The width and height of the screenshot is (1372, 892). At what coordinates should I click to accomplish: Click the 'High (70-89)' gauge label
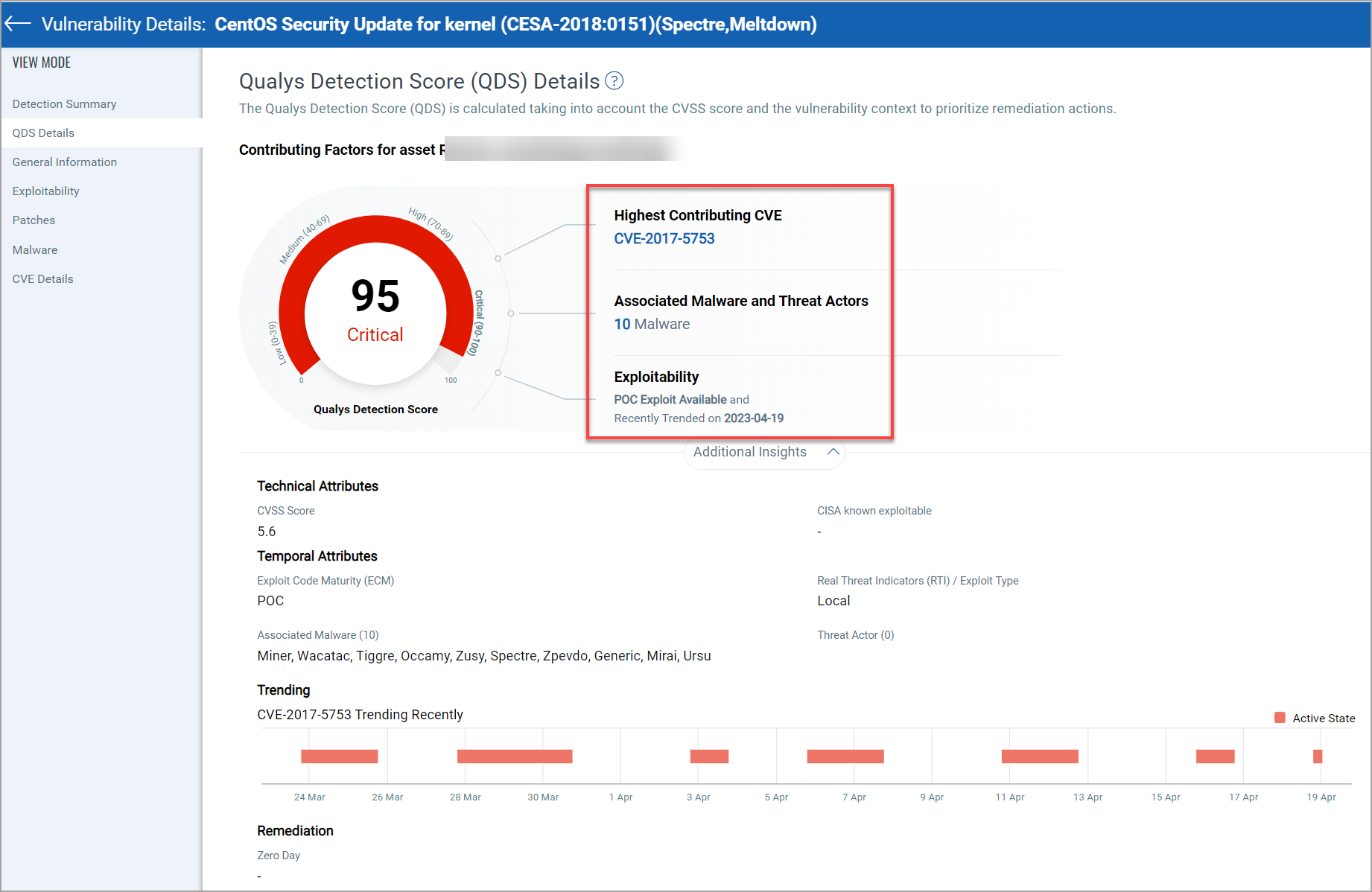pos(431,223)
